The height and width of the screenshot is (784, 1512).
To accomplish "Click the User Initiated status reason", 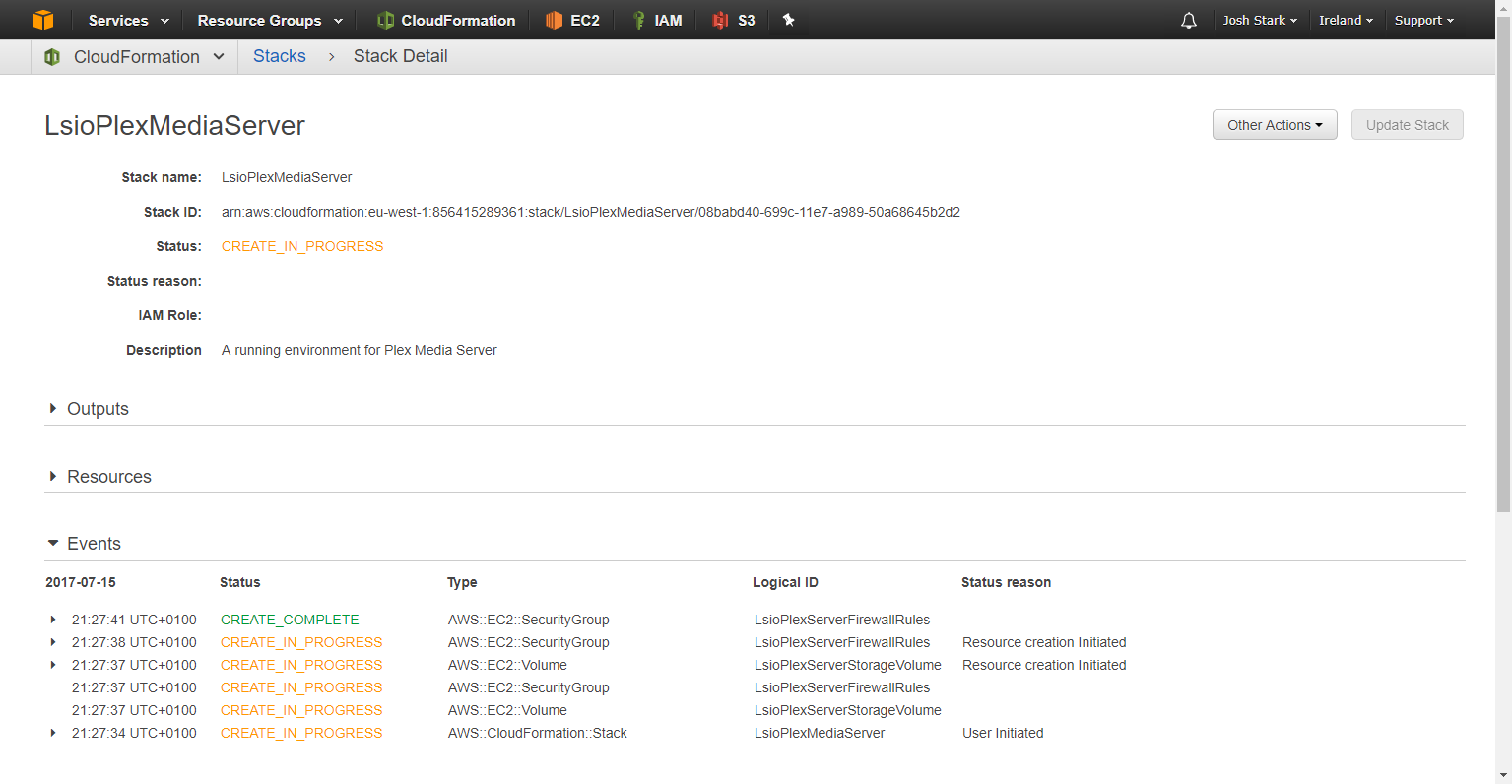I will click(1003, 733).
